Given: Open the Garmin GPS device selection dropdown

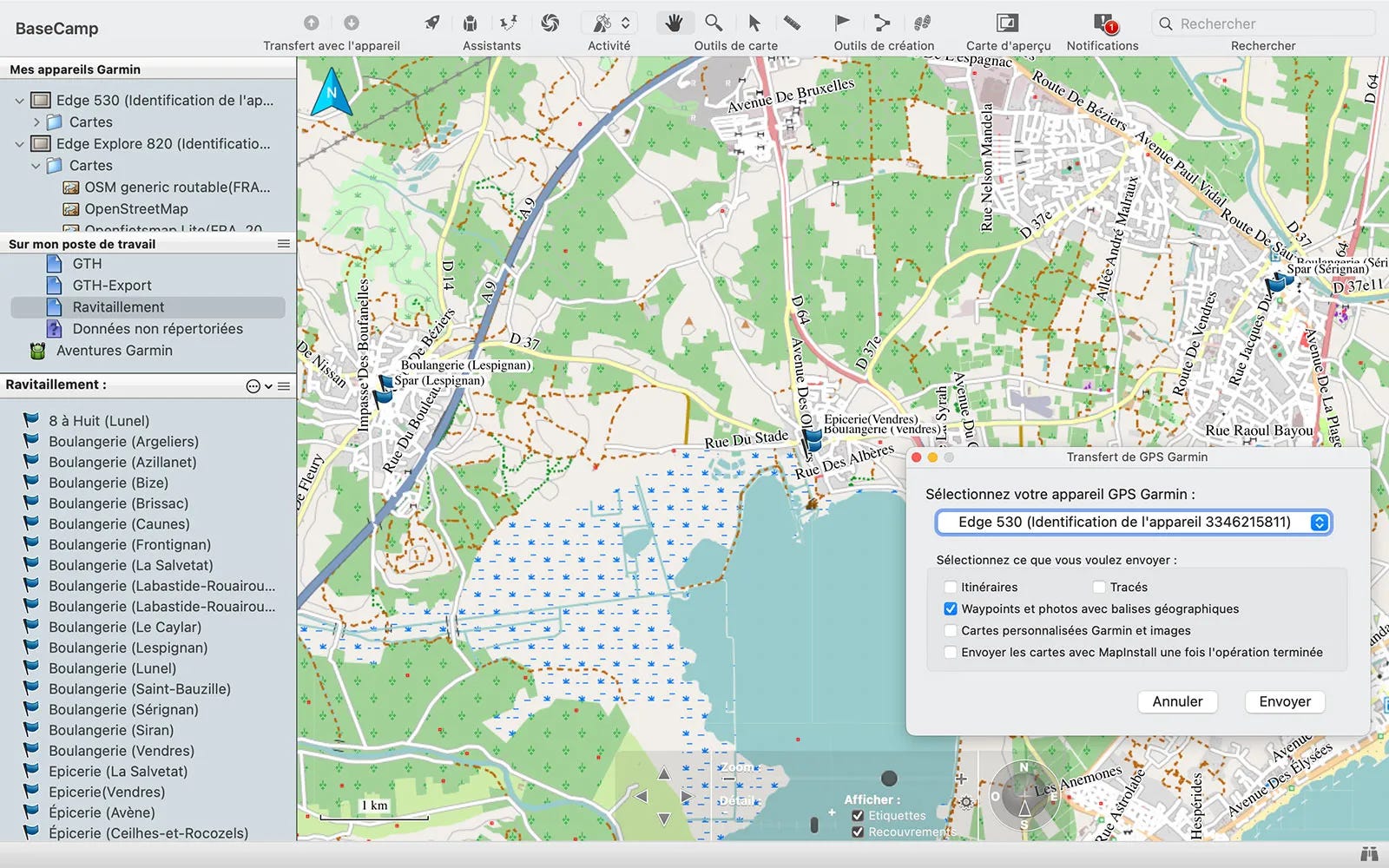Looking at the screenshot, I should pos(1133,523).
